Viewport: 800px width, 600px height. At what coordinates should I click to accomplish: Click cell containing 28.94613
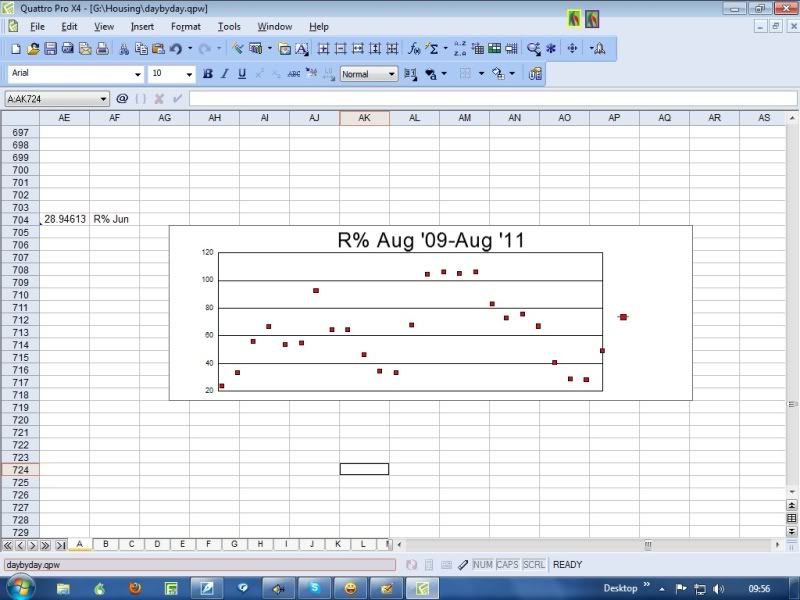pyautogui.click(x=64, y=219)
